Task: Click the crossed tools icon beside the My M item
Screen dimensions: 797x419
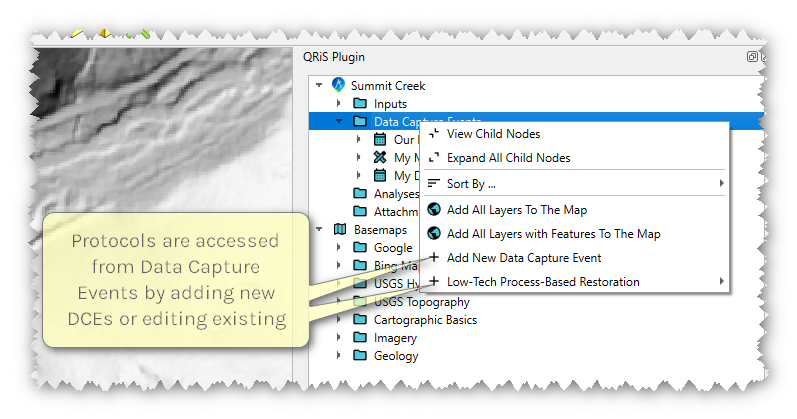Action: click(x=380, y=158)
